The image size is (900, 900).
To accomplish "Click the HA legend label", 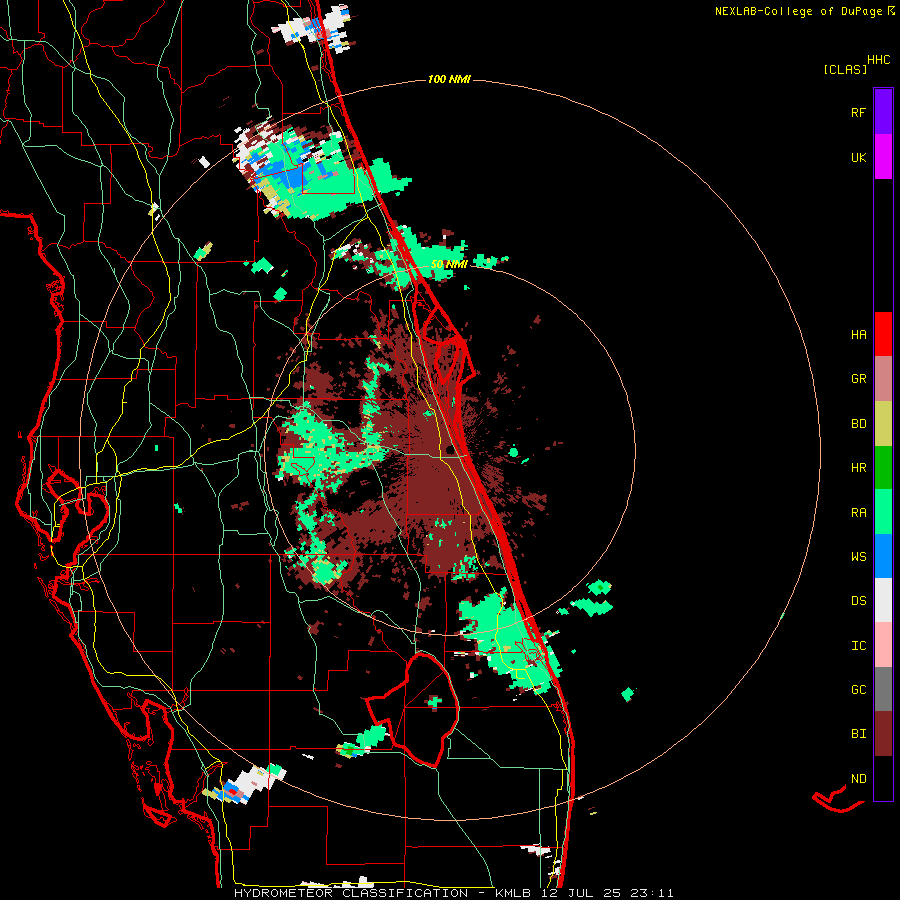I will pos(858,335).
